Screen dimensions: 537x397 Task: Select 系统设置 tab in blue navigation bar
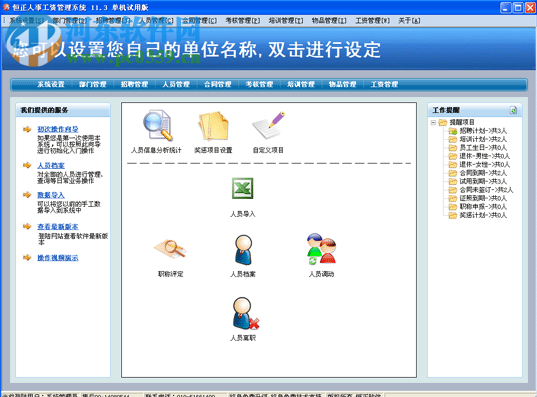51,84
